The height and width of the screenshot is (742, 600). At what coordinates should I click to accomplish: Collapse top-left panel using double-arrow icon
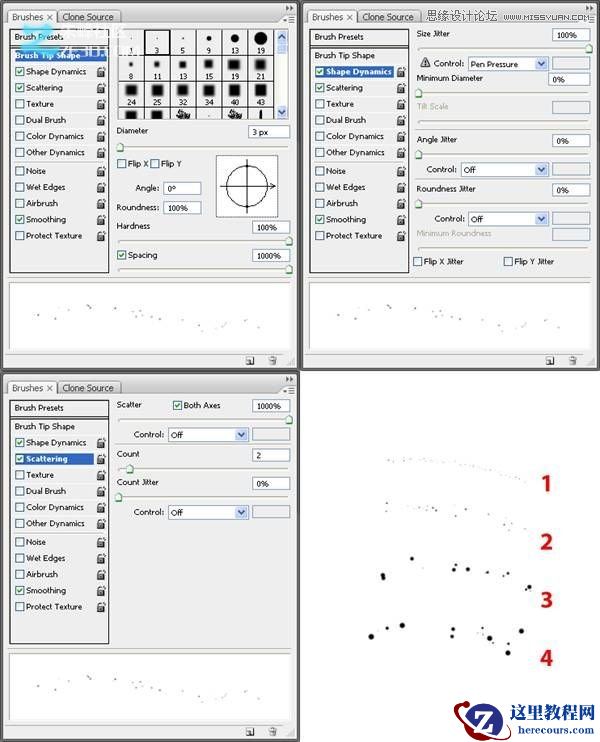(x=289, y=8)
